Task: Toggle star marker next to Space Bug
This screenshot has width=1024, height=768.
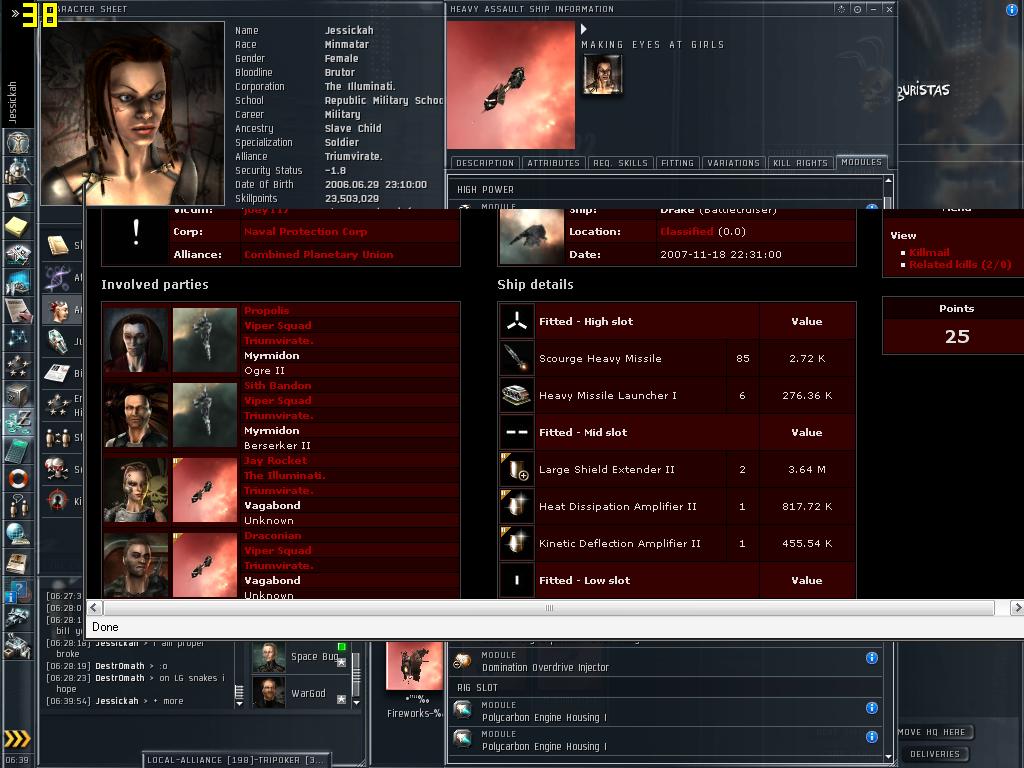Action: [x=341, y=662]
